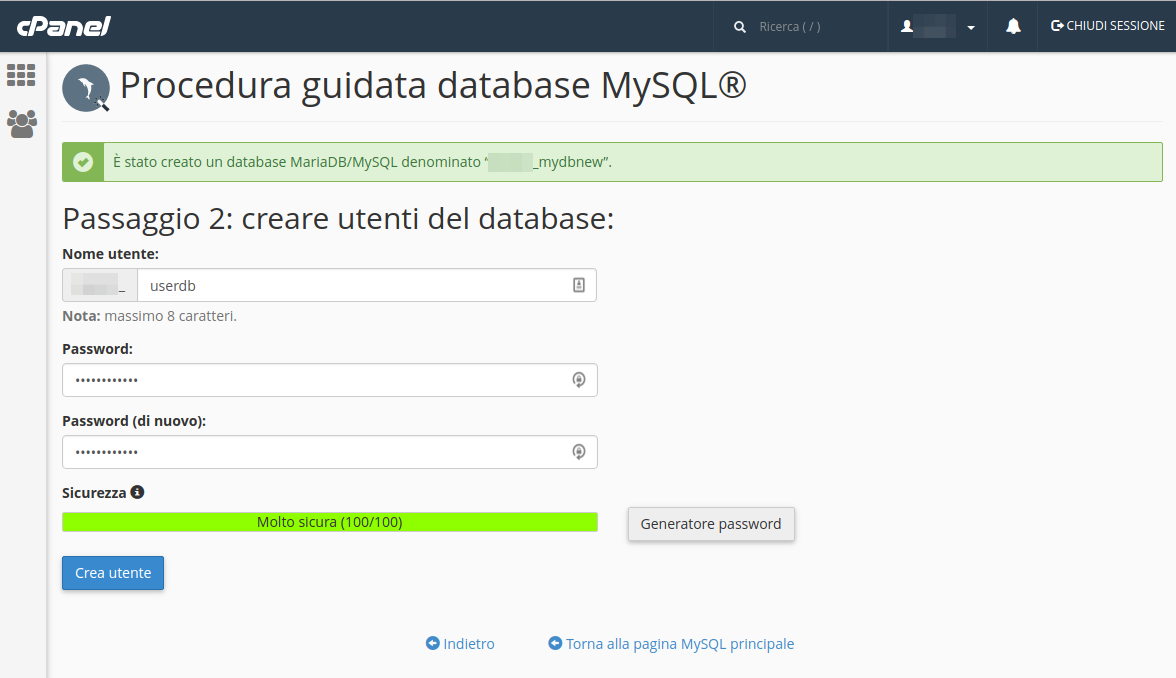The image size is (1176, 678).
Task: Click the arrow icon before Torna alla pagina
Action: [x=555, y=643]
